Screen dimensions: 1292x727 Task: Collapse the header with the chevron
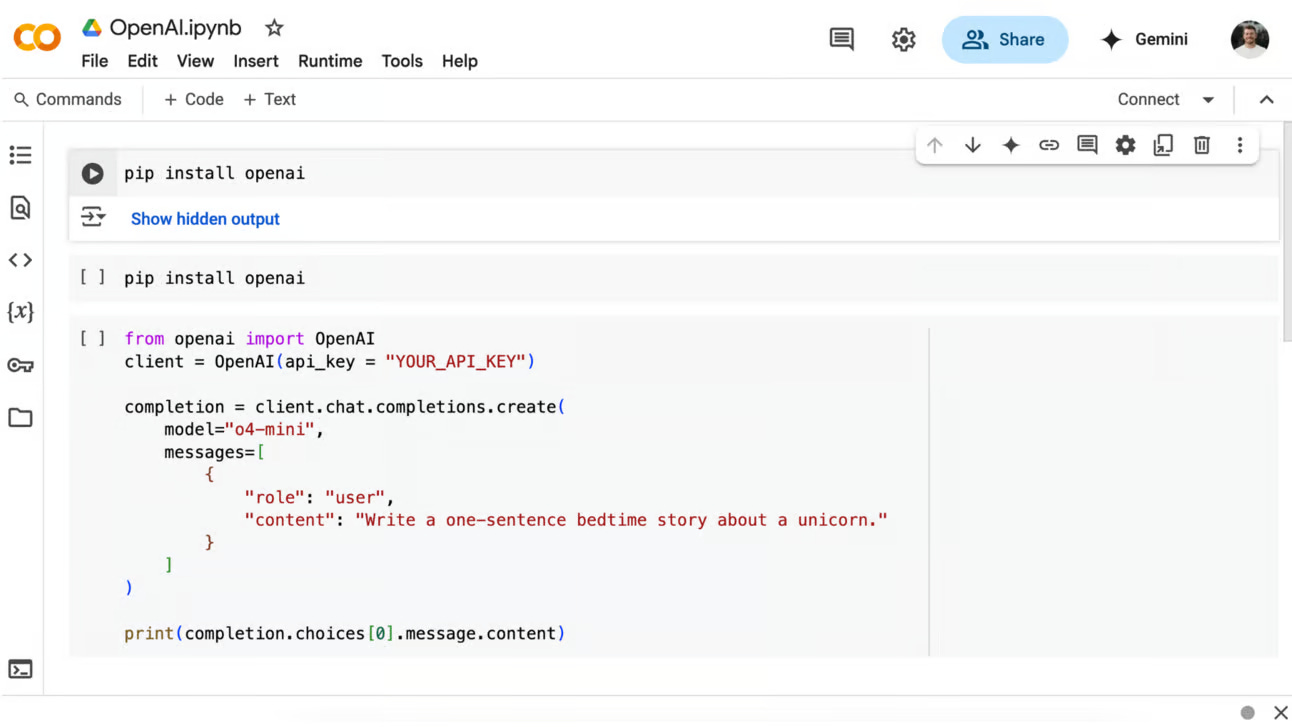pos(1266,100)
